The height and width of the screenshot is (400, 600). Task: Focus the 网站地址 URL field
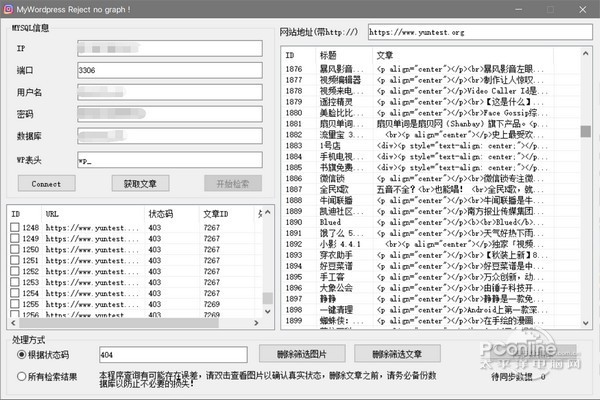tap(480, 32)
